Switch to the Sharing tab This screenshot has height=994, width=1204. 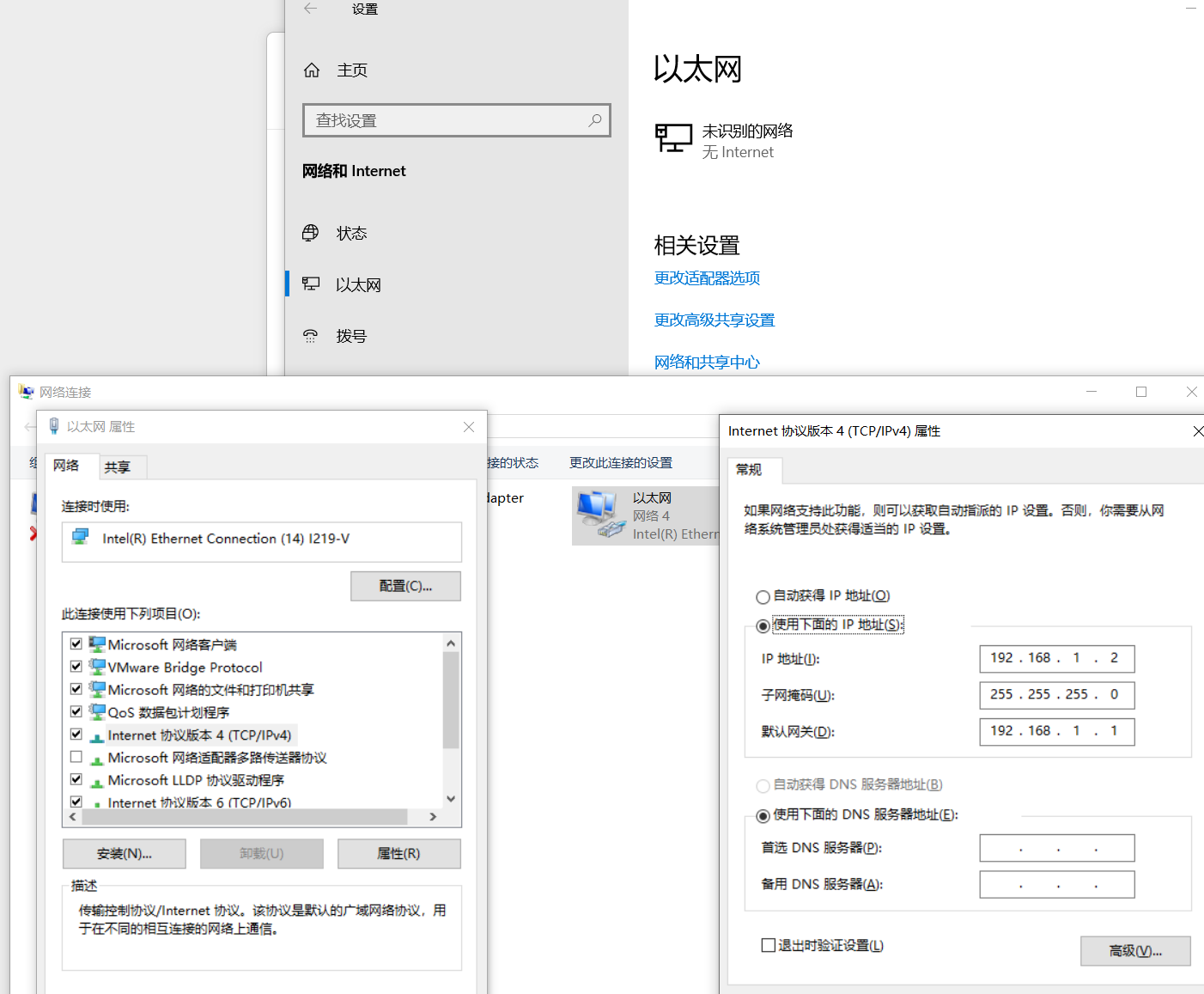tap(118, 467)
